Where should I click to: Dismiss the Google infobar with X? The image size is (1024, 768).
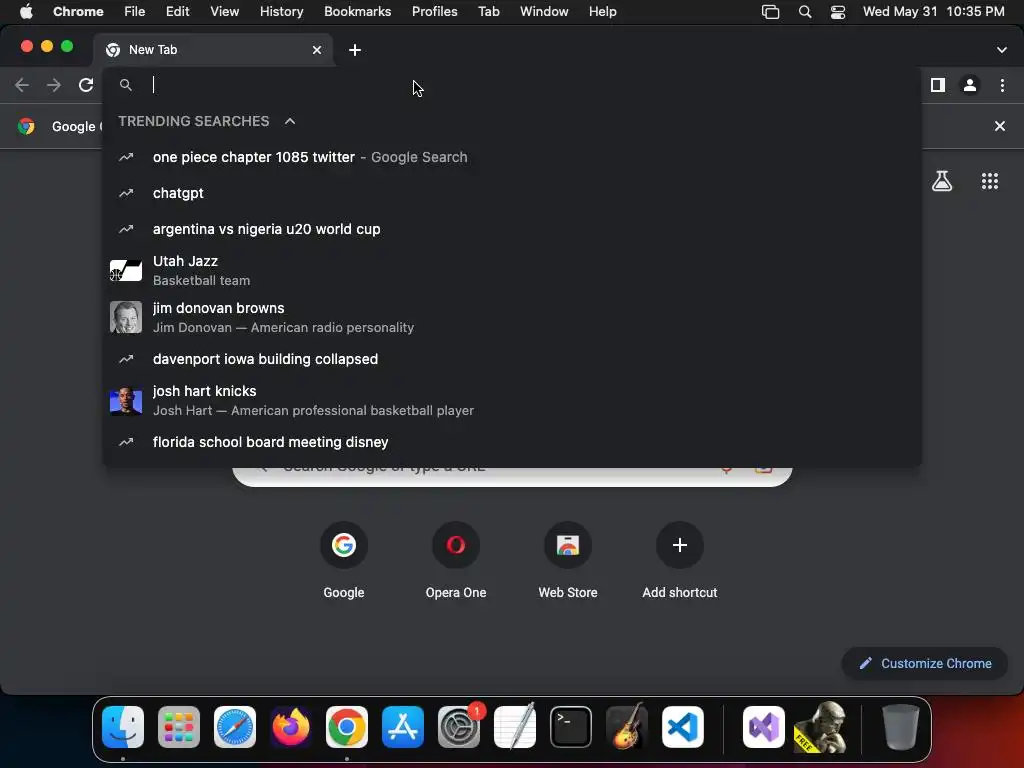[x=999, y=126]
